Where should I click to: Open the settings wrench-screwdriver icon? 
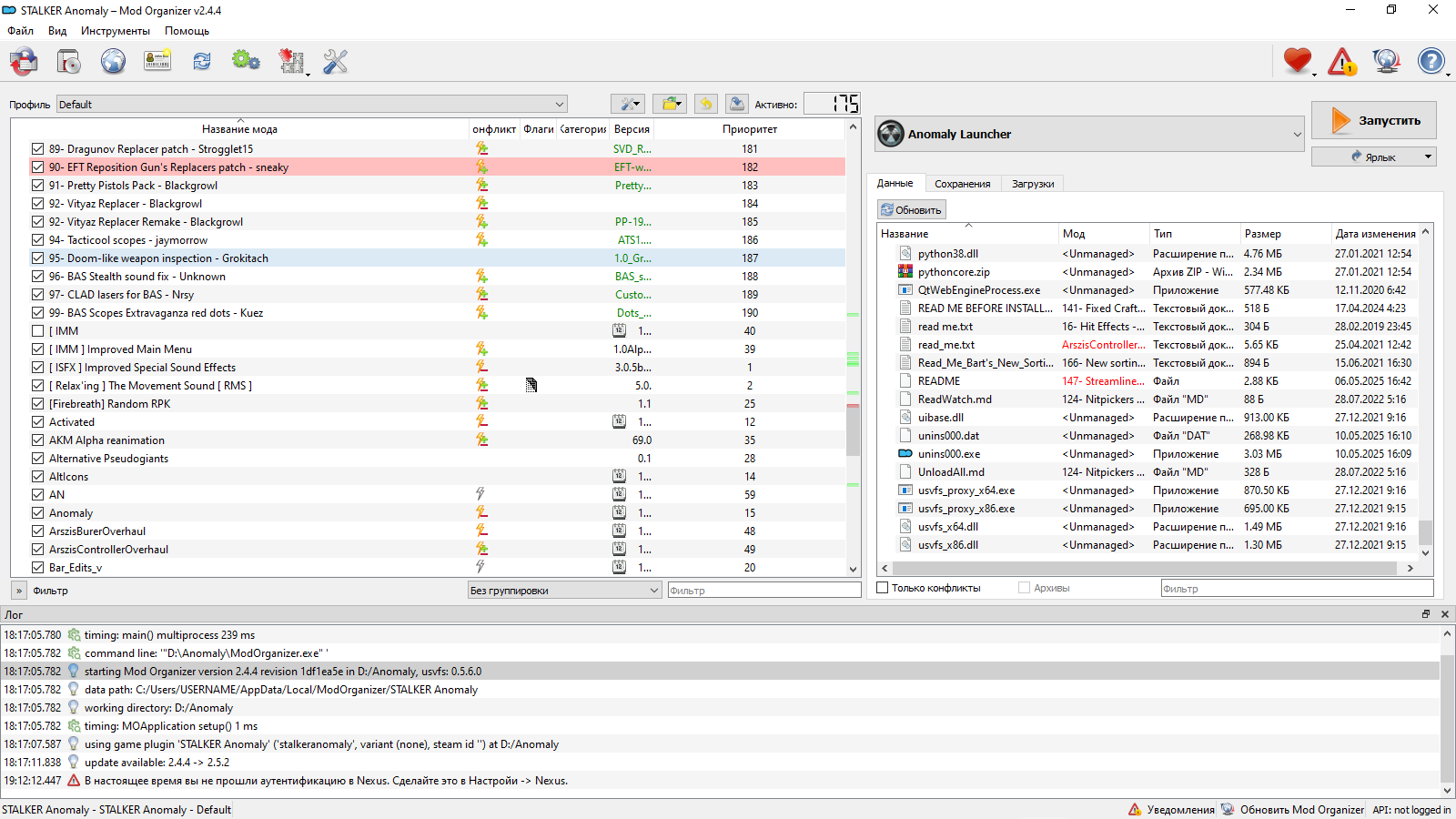(x=335, y=61)
